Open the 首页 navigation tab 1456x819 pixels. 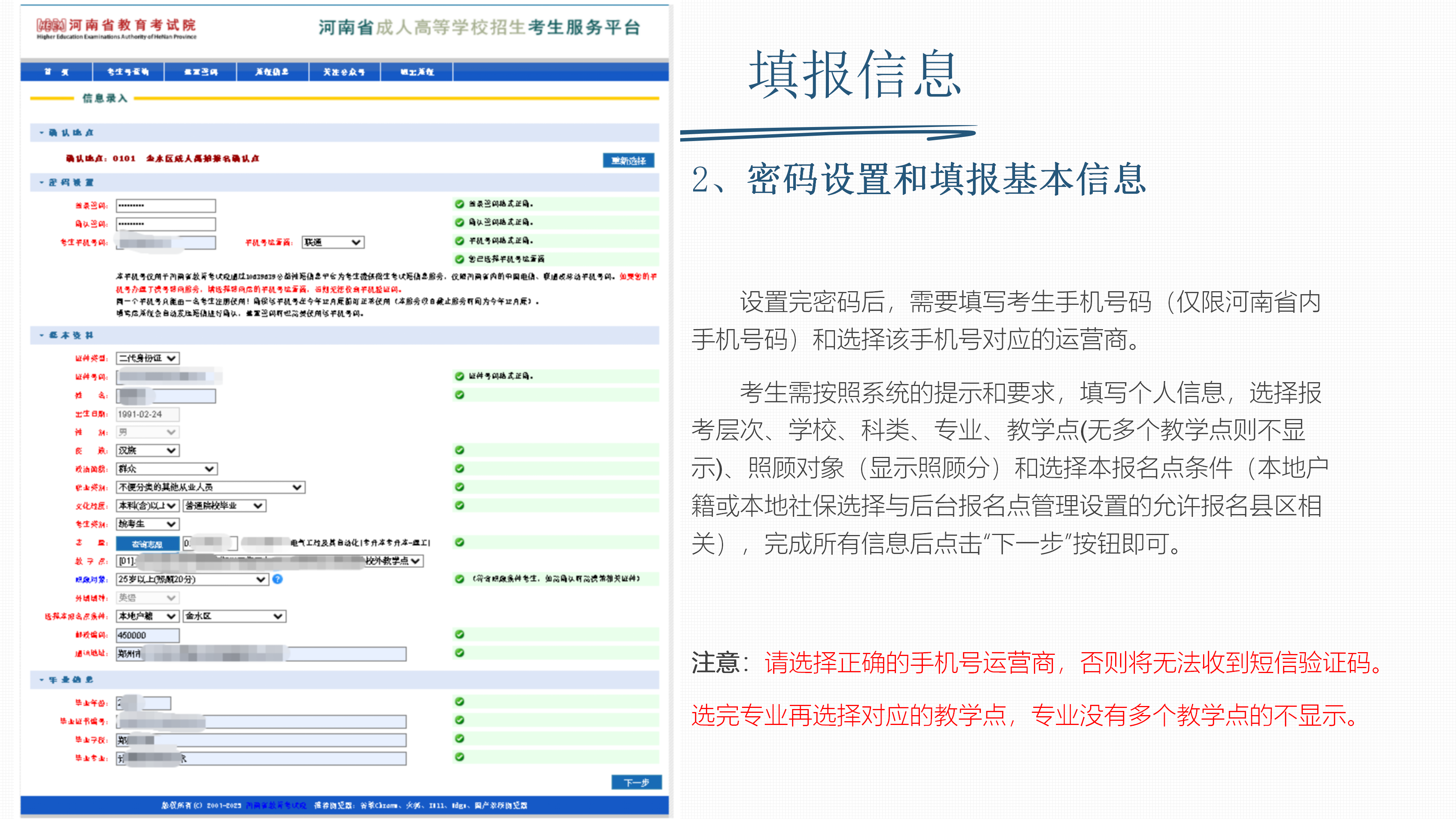tap(56, 72)
